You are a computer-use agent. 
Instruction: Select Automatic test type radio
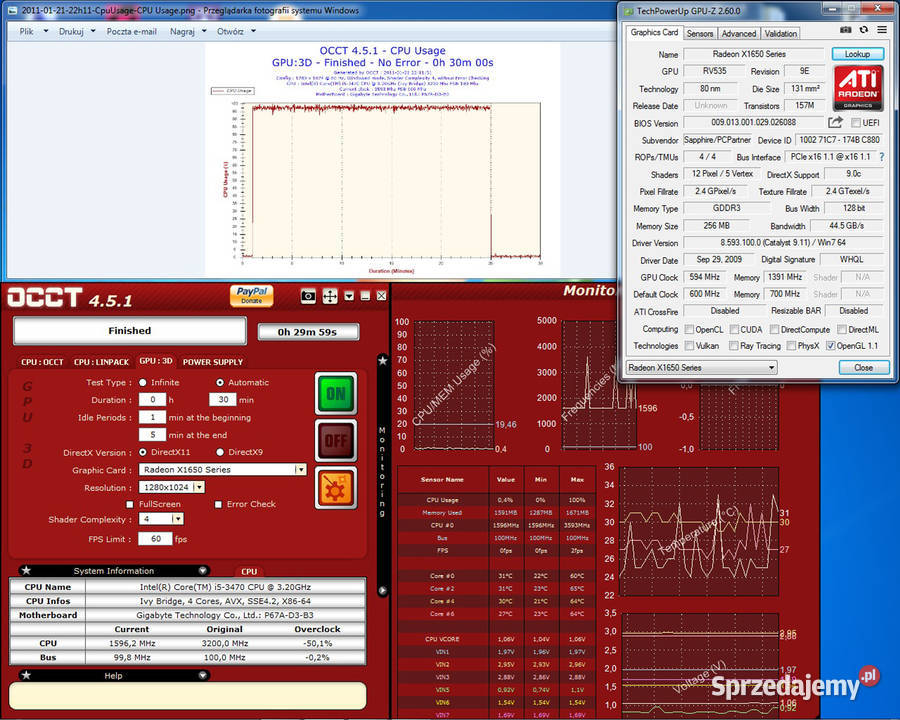(x=220, y=382)
